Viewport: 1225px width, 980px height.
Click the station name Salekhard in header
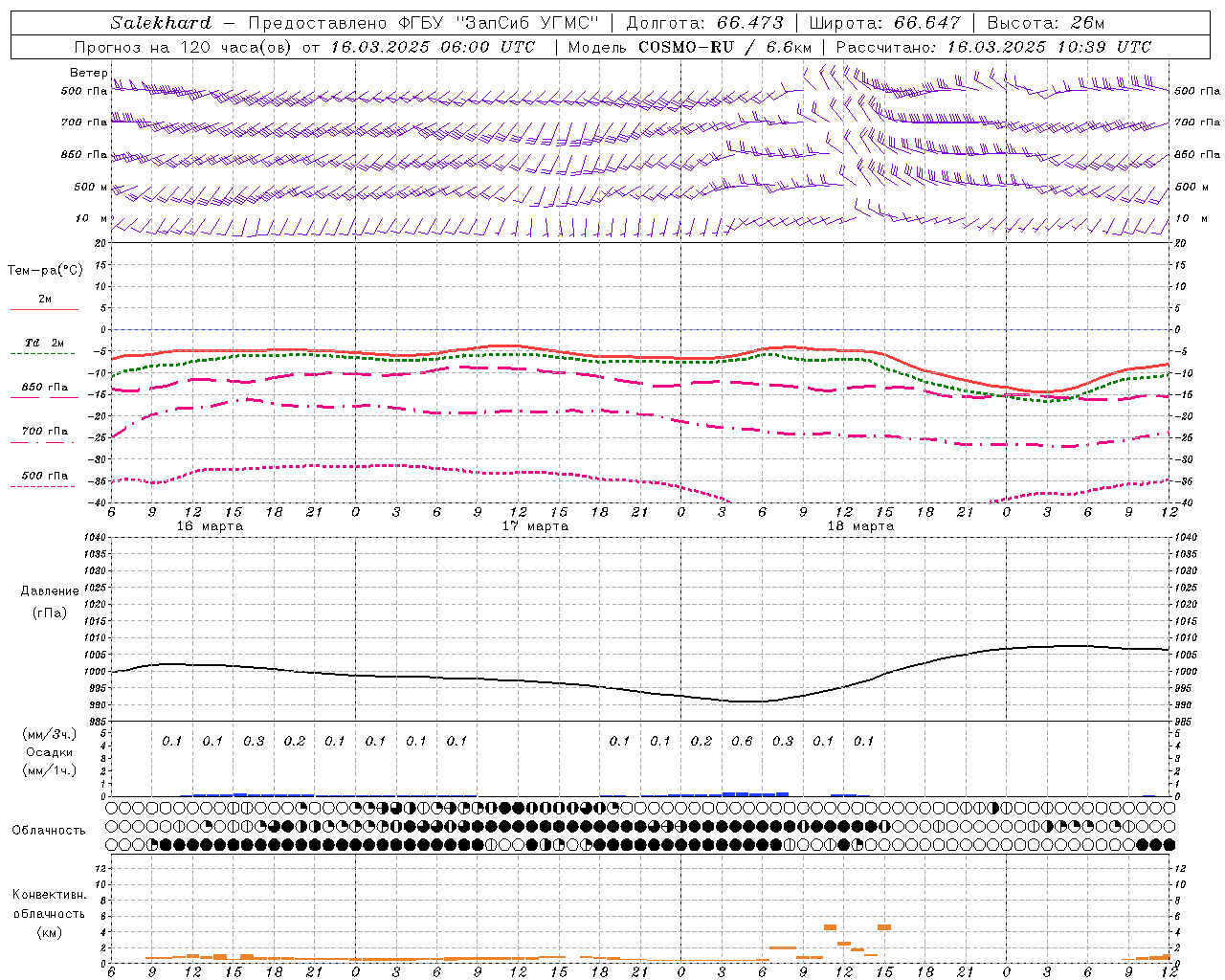161,23
